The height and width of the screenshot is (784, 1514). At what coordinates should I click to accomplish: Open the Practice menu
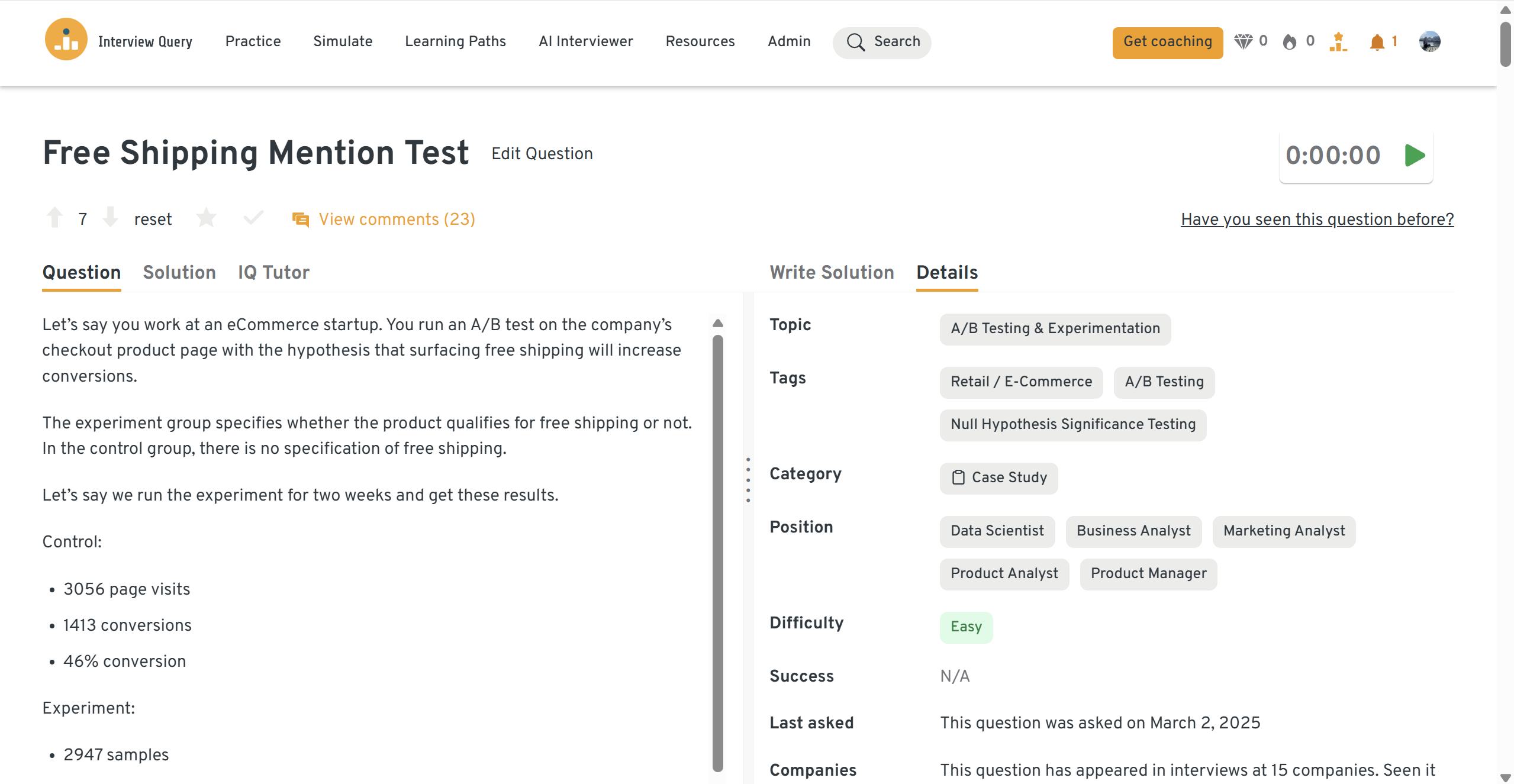coord(253,41)
